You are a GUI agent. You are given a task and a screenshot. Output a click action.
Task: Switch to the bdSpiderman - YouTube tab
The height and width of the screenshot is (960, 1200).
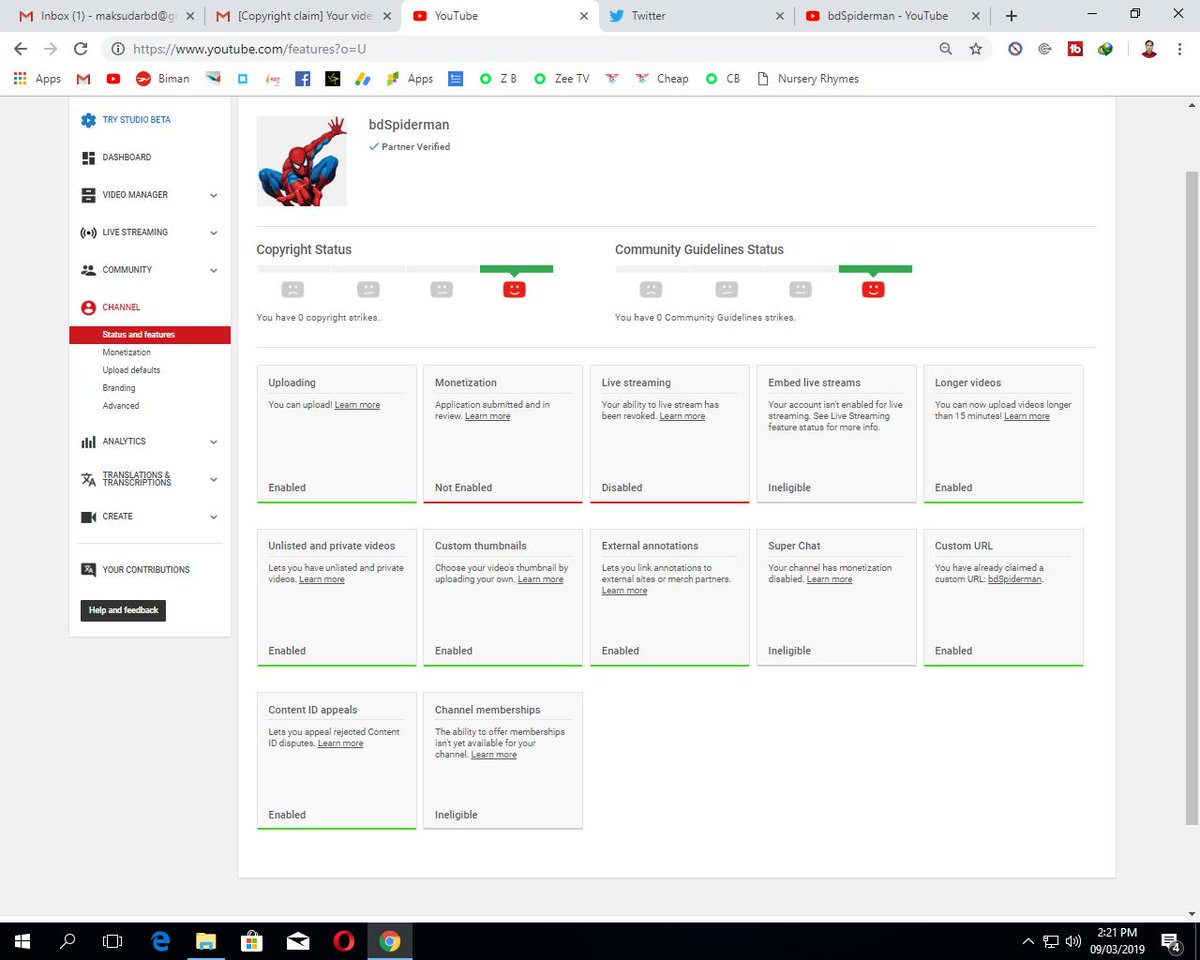pyautogui.click(x=893, y=16)
